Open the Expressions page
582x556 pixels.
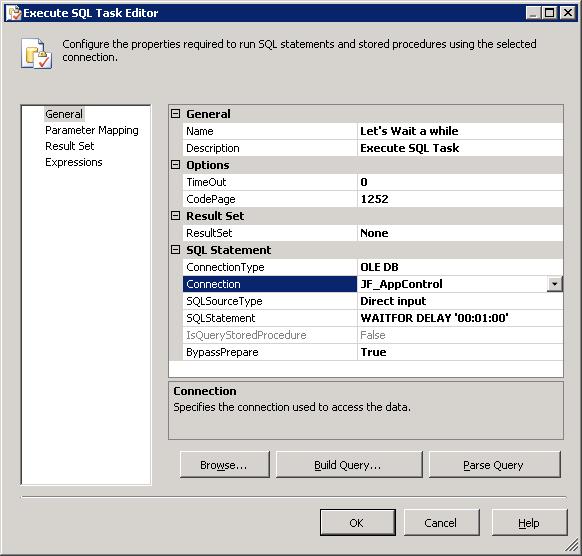tap(73, 162)
